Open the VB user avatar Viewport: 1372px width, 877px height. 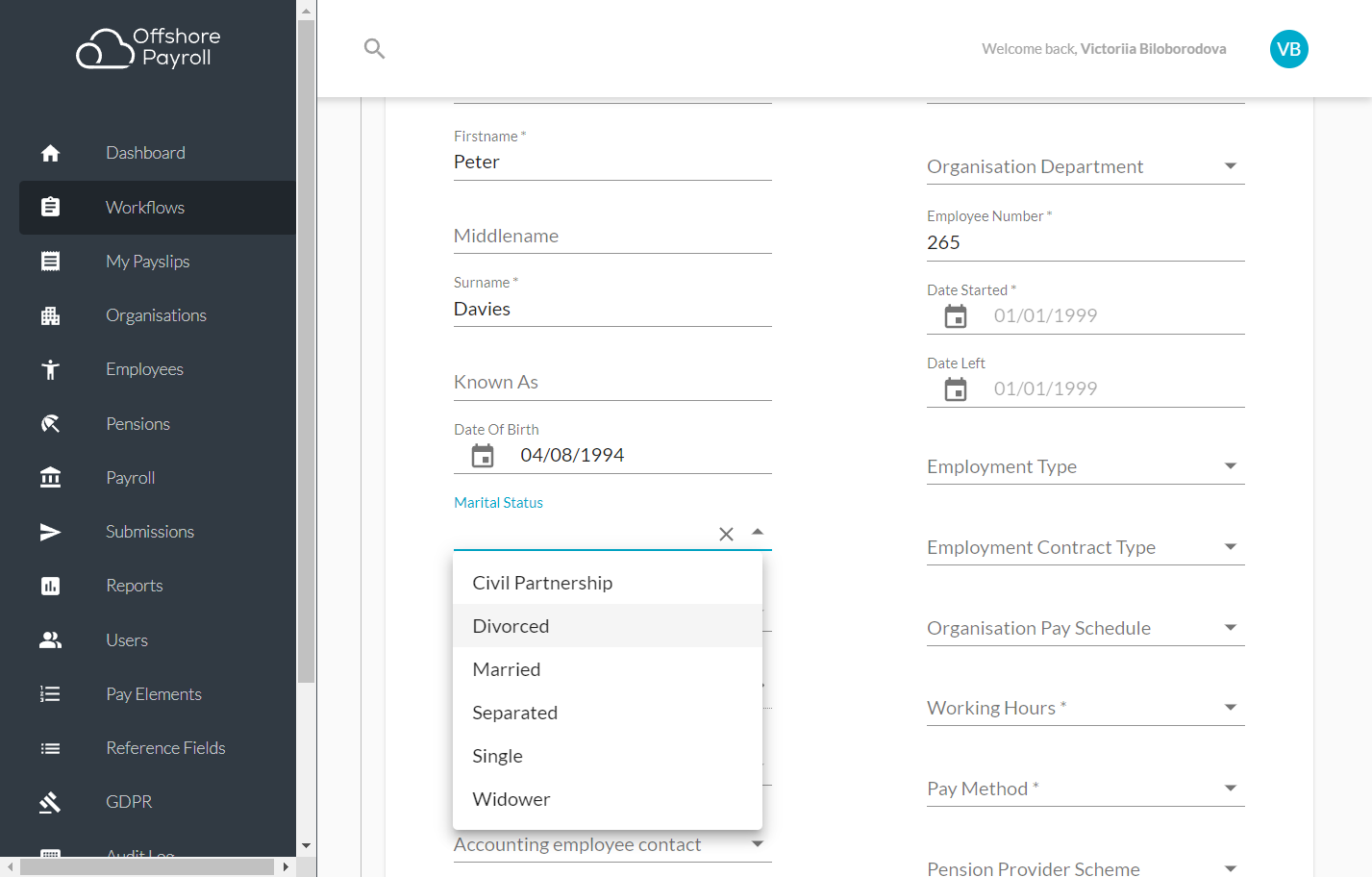pyautogui.click(x=1288, y=49)
